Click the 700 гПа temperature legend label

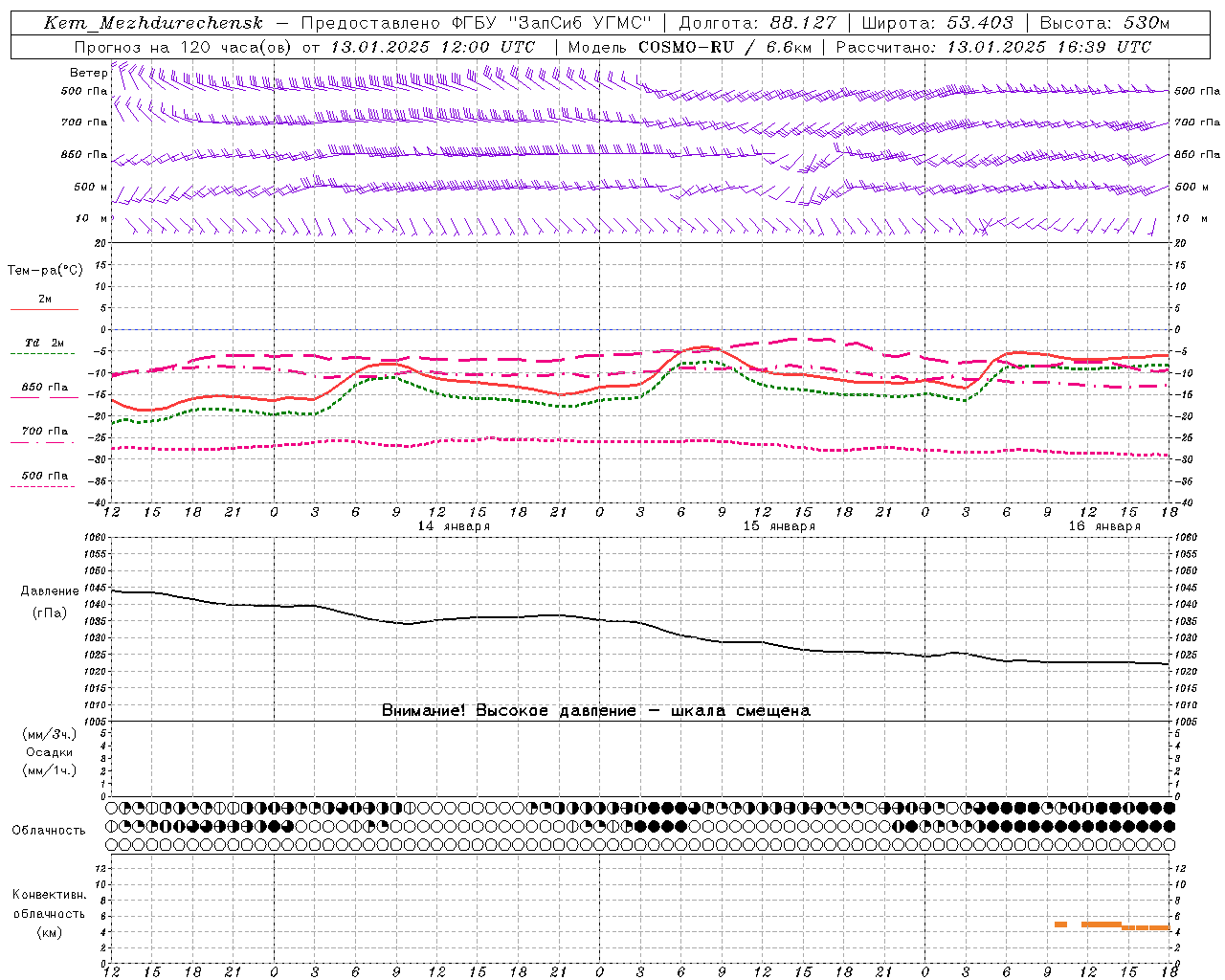coord(45,431)
